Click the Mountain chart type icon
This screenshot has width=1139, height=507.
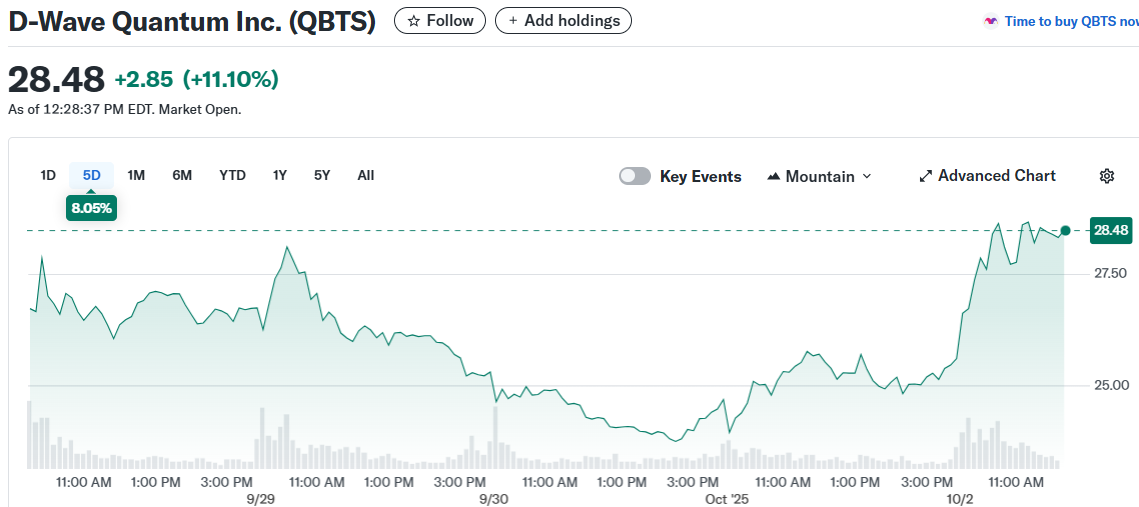coord(773,177)
